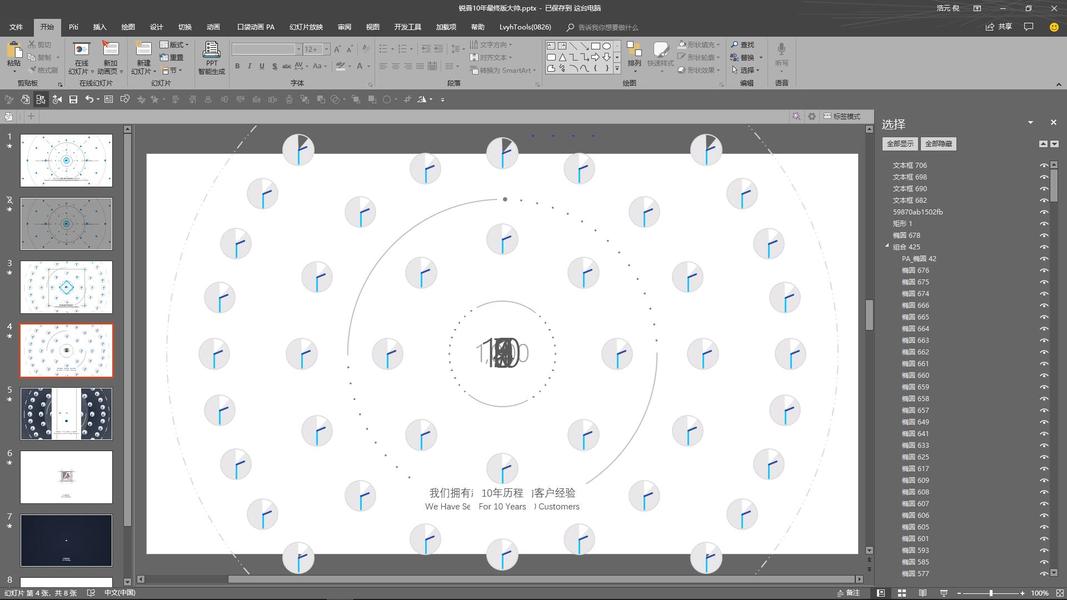Select slide 1 thumbnail

(66, 161)
